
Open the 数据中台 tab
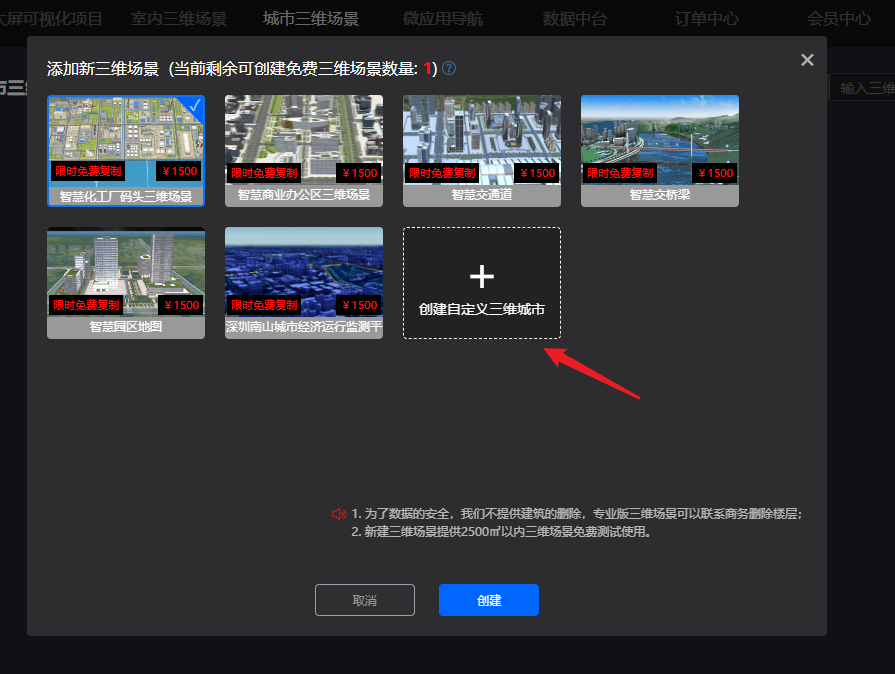[575, 19]
